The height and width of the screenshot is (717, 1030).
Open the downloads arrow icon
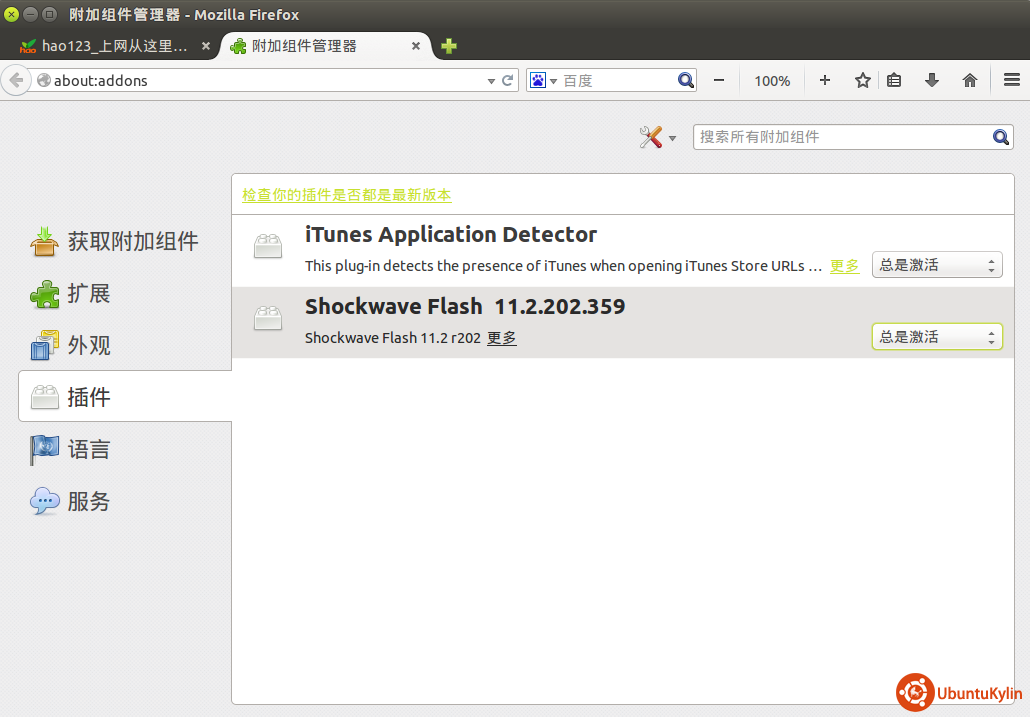(x=932, y=81)
